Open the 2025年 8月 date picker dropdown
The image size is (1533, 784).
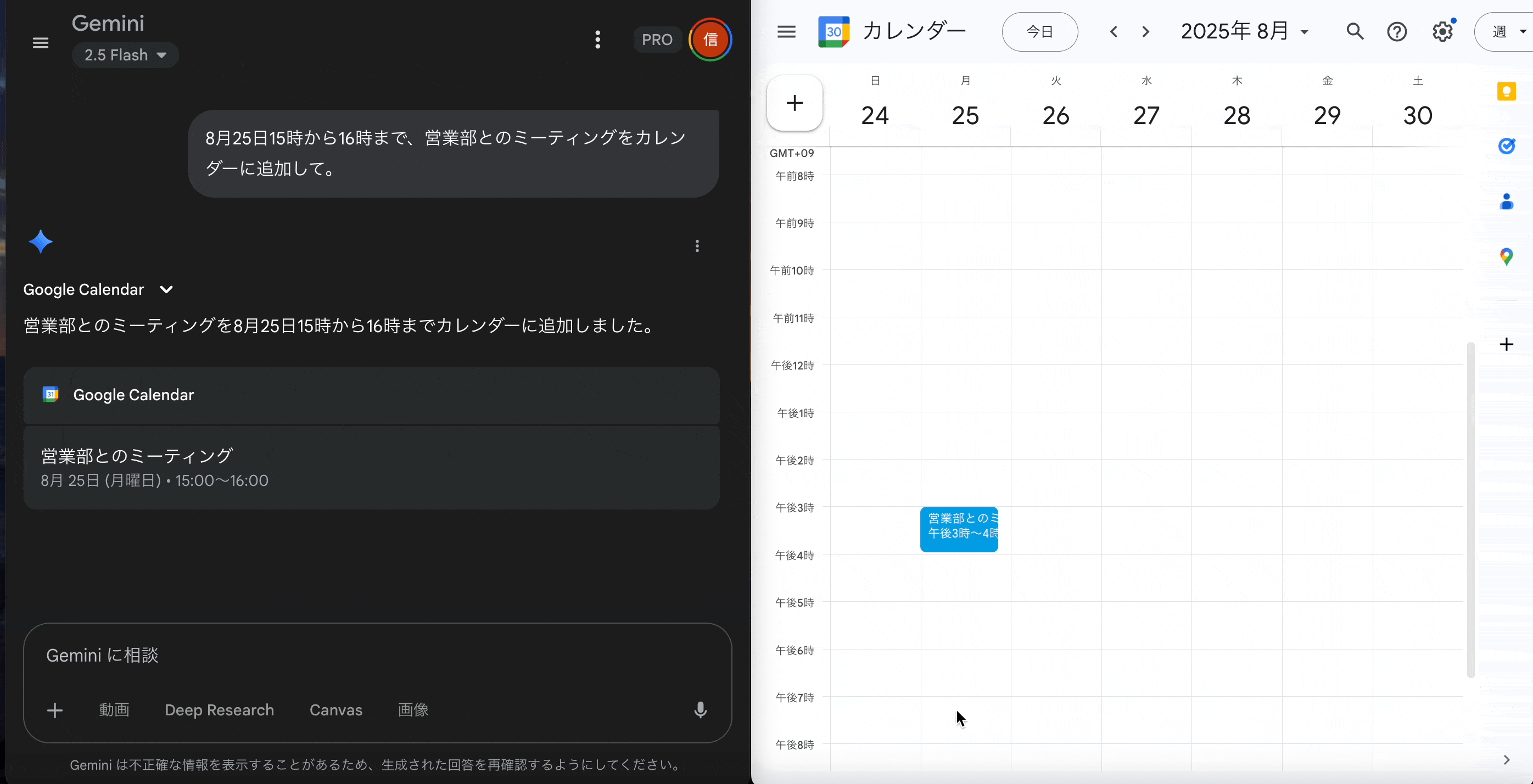[x=1244, y=31]
